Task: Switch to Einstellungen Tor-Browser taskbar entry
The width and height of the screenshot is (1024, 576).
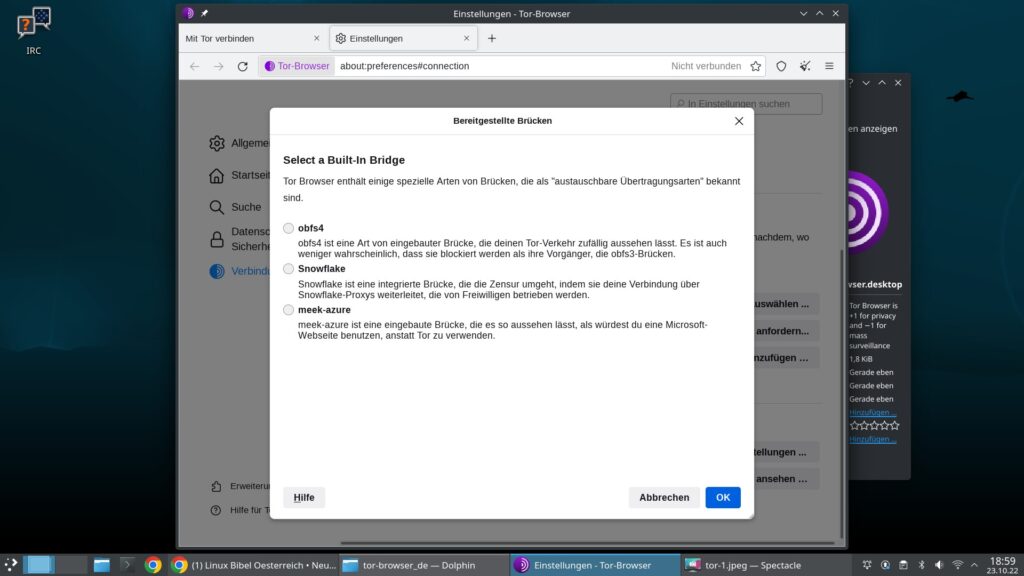Action: pos(595,565)
